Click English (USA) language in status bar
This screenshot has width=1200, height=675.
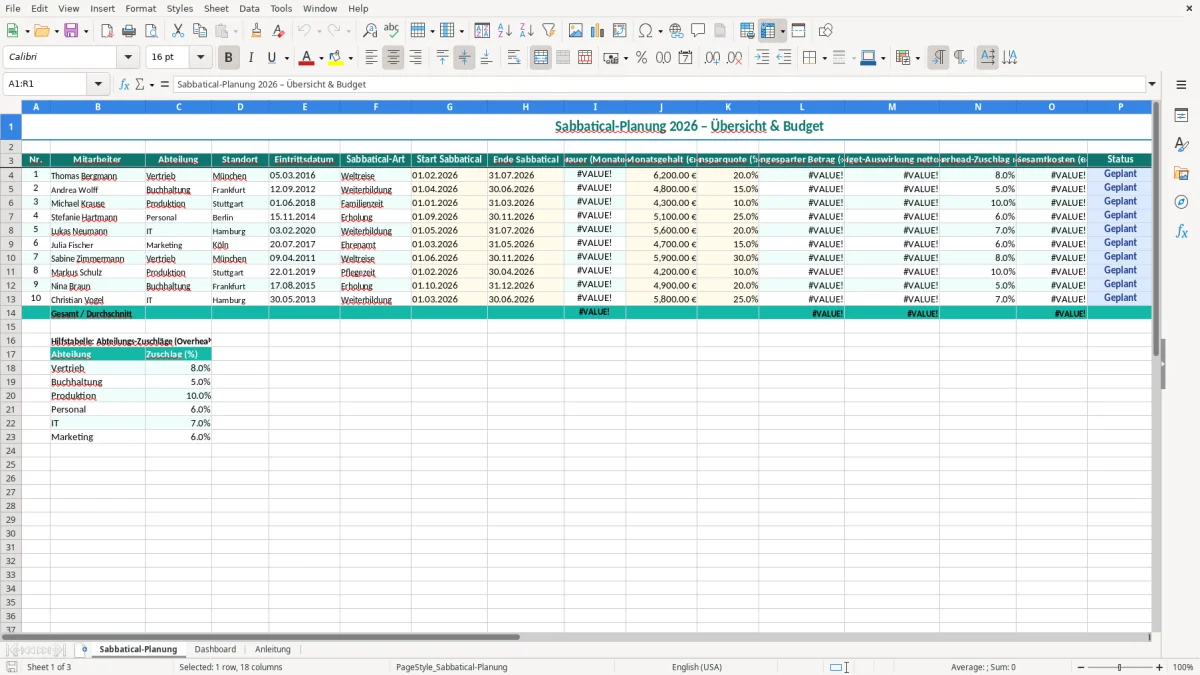(x=696, y=667)
